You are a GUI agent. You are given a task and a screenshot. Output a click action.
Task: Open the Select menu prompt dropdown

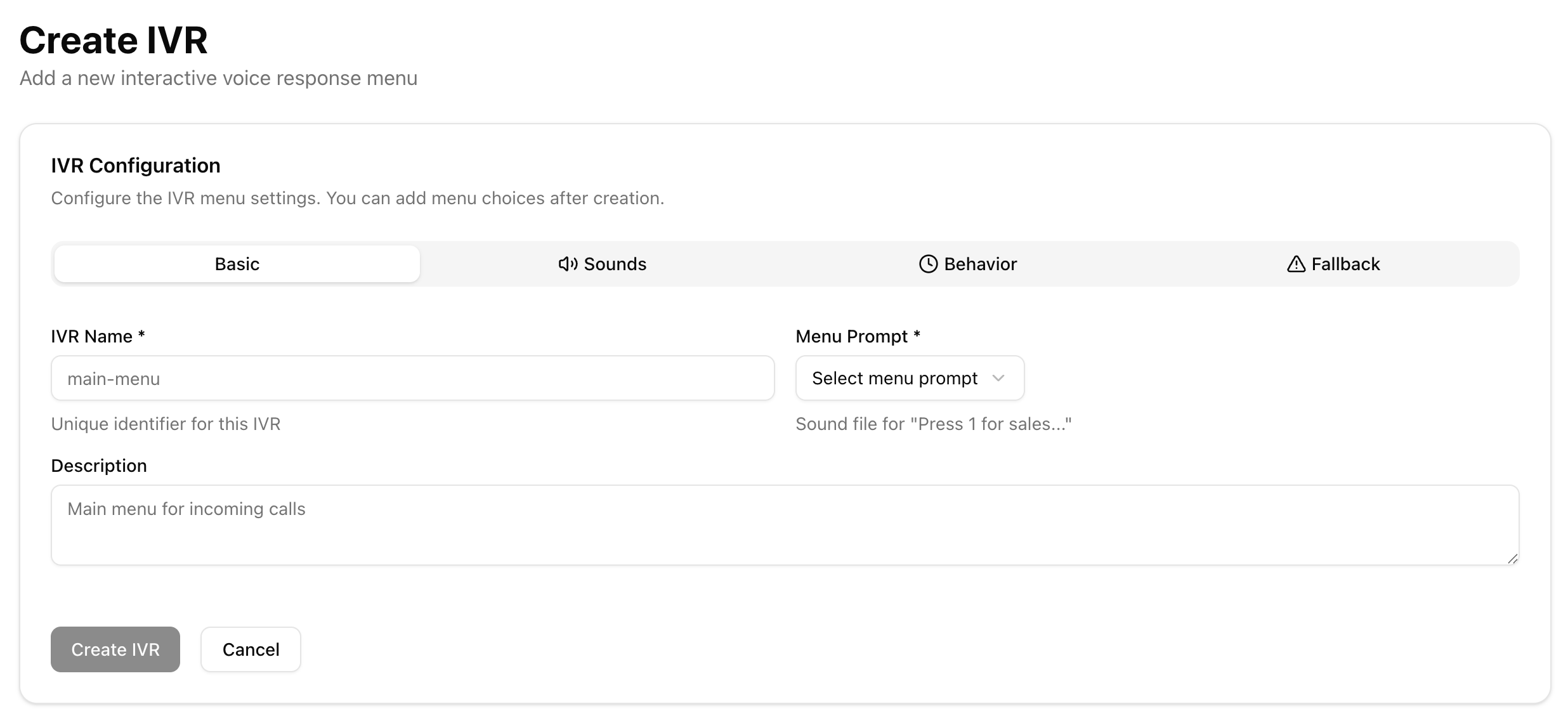pos(909,378)
